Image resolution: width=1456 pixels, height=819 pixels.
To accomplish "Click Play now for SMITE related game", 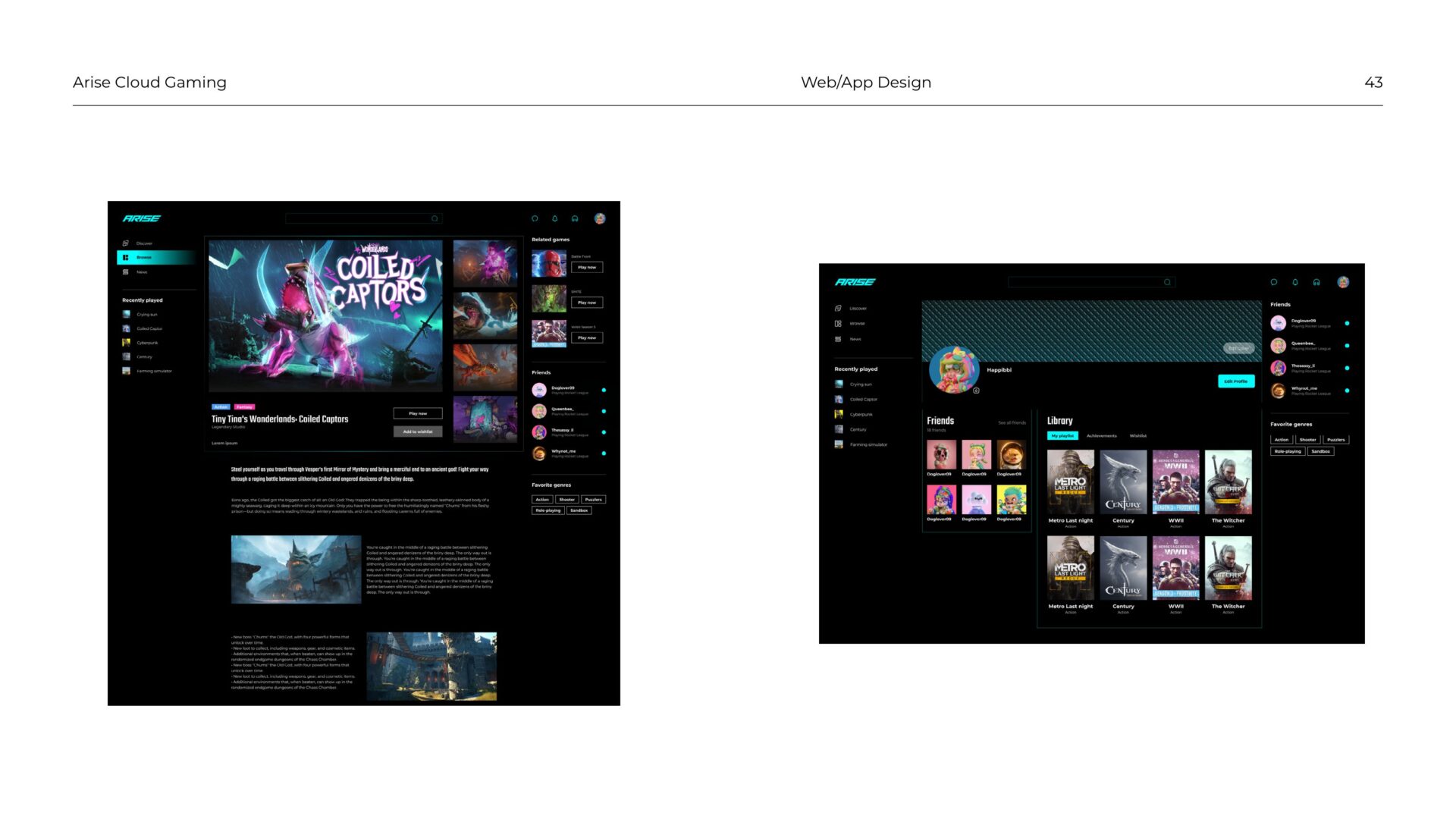I will 587,303.
